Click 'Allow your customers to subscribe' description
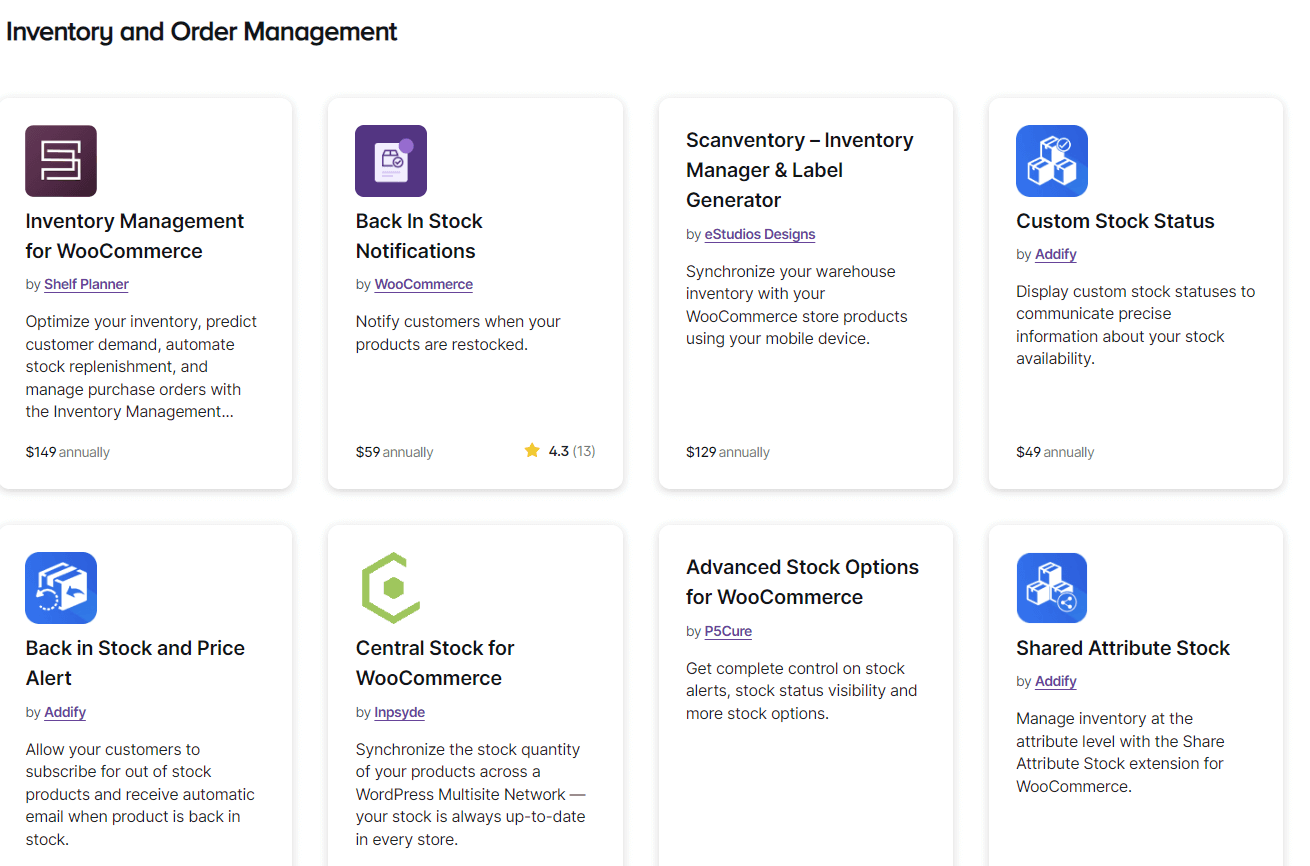Viewport: 1310px width, 866px height. point(140,794)
